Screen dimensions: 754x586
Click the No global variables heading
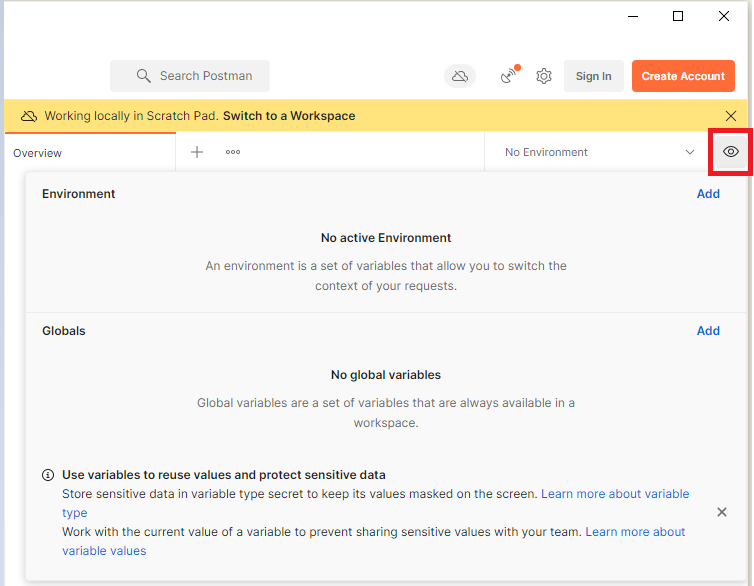point(386,375)
